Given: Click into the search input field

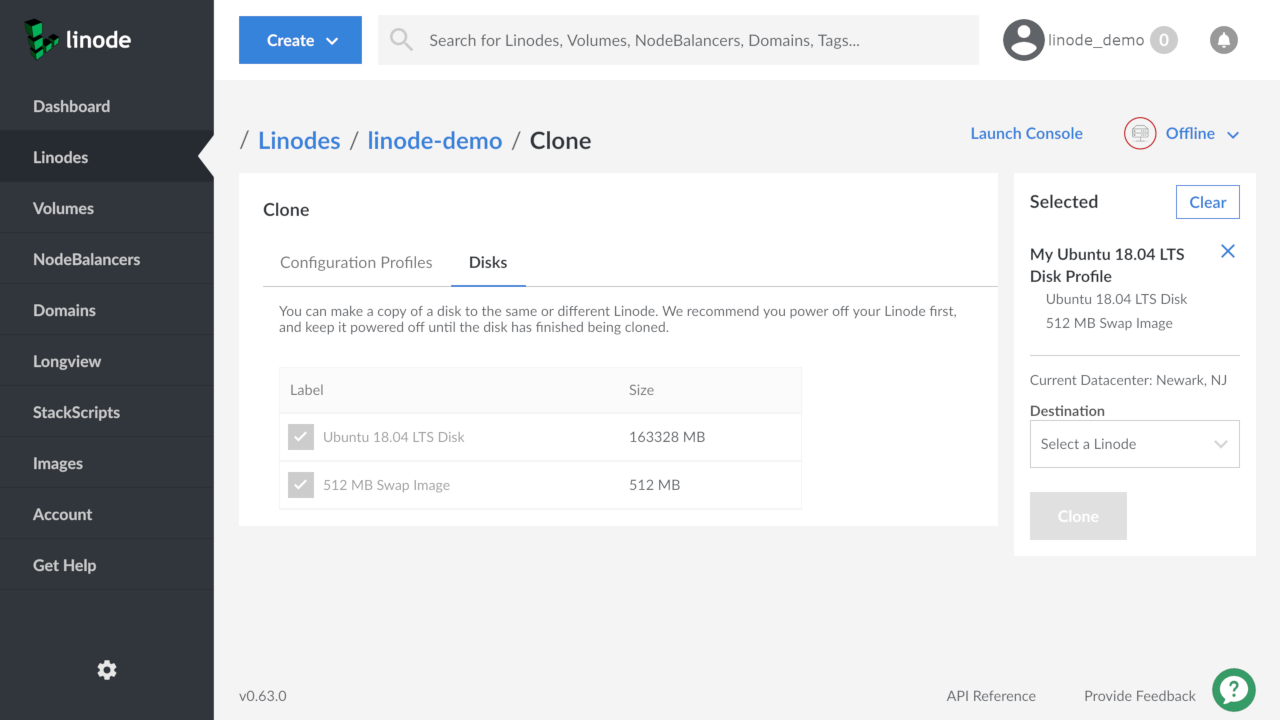Looking at the screenshot, I should coord(690,40).
